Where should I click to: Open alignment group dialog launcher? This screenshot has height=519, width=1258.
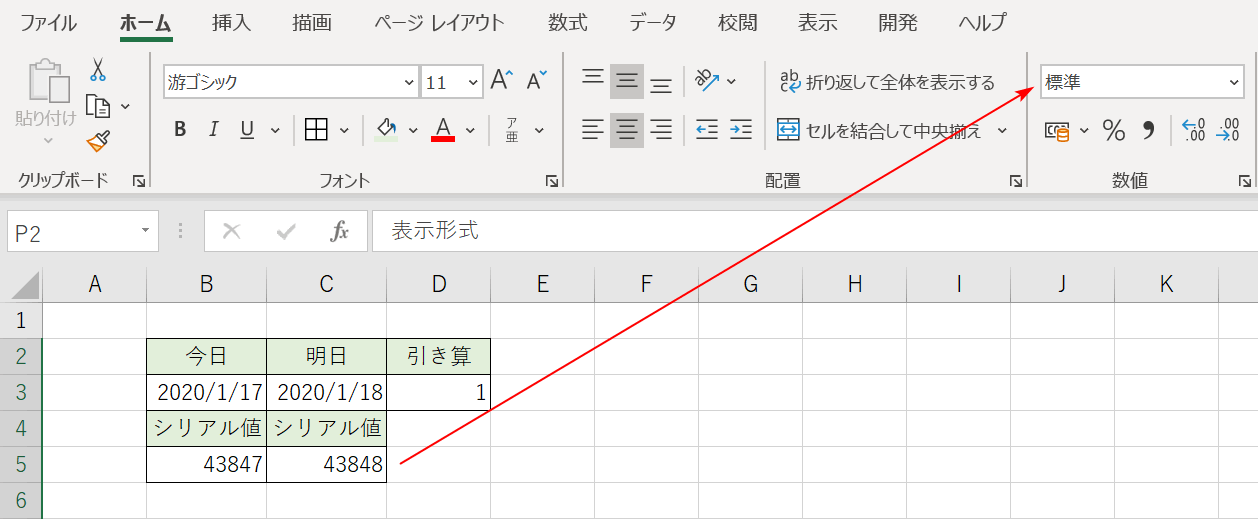pyautogui.click(x=1016, y=181)
